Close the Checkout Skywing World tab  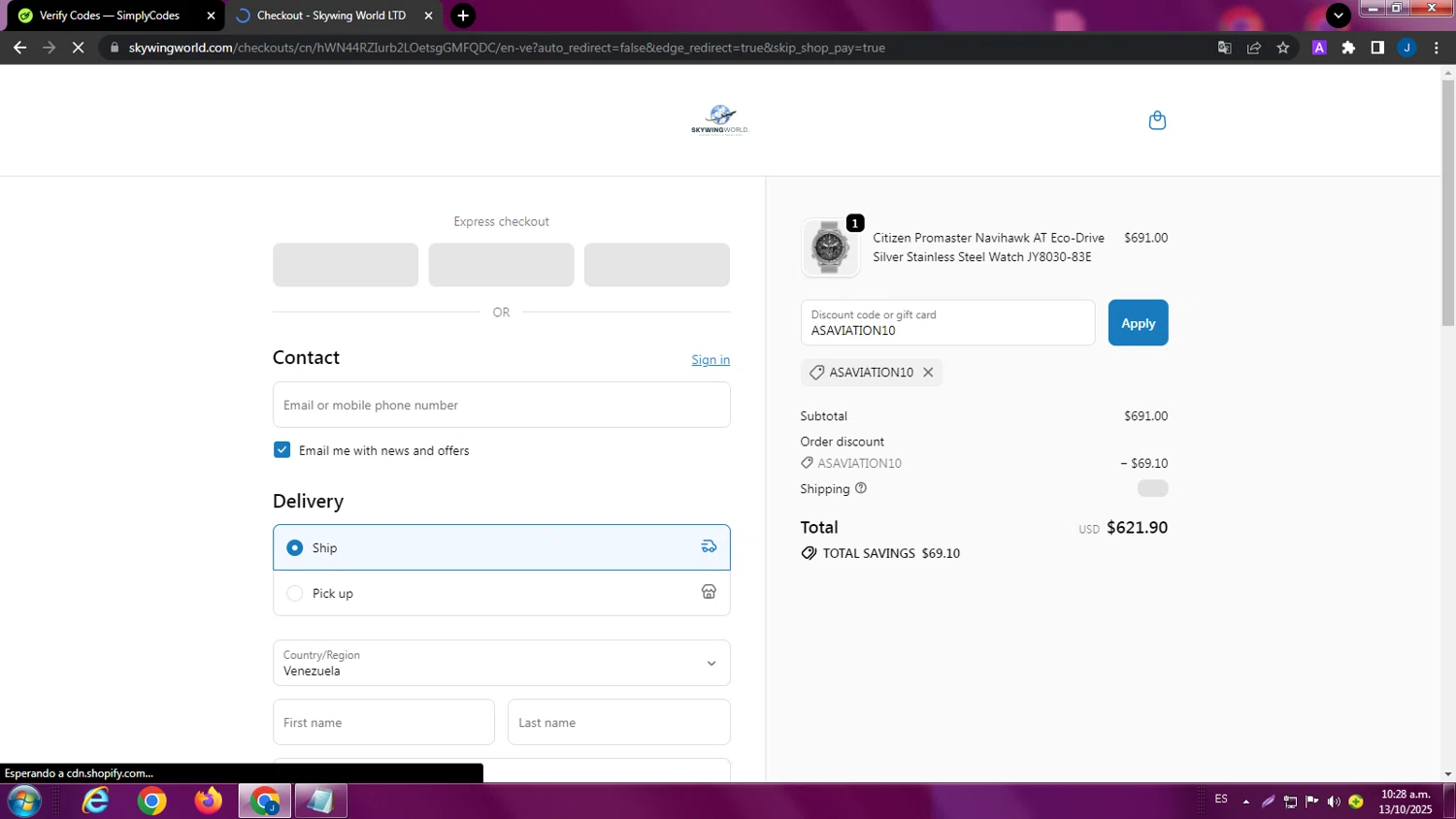tap(428, 16)
